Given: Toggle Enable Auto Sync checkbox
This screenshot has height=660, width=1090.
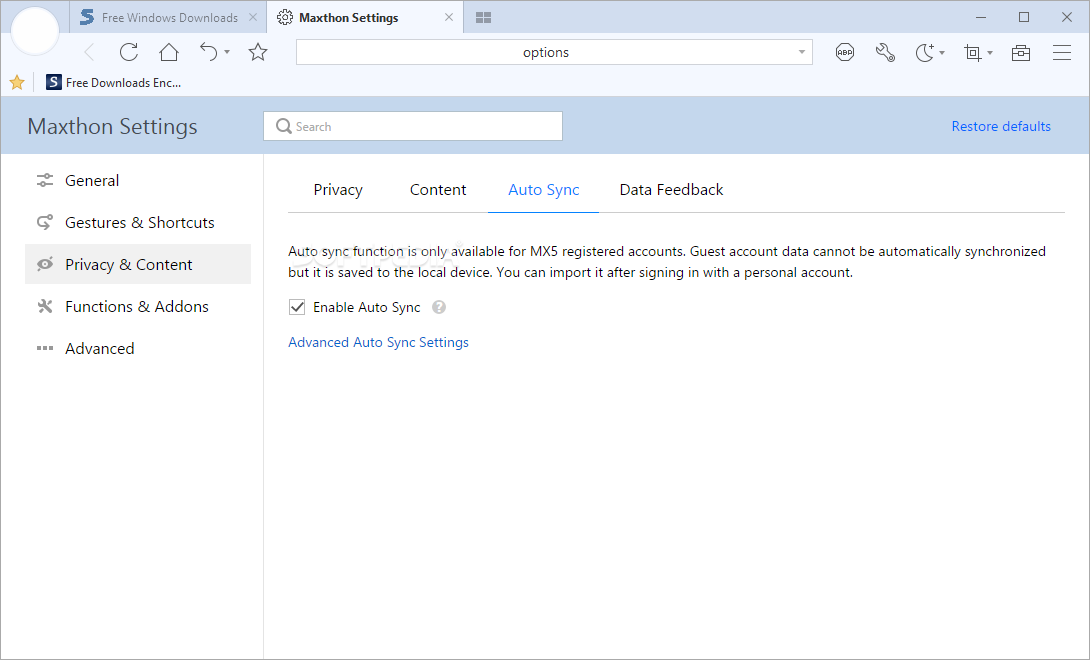Looking at the screenshot, I should pos(297,307).
